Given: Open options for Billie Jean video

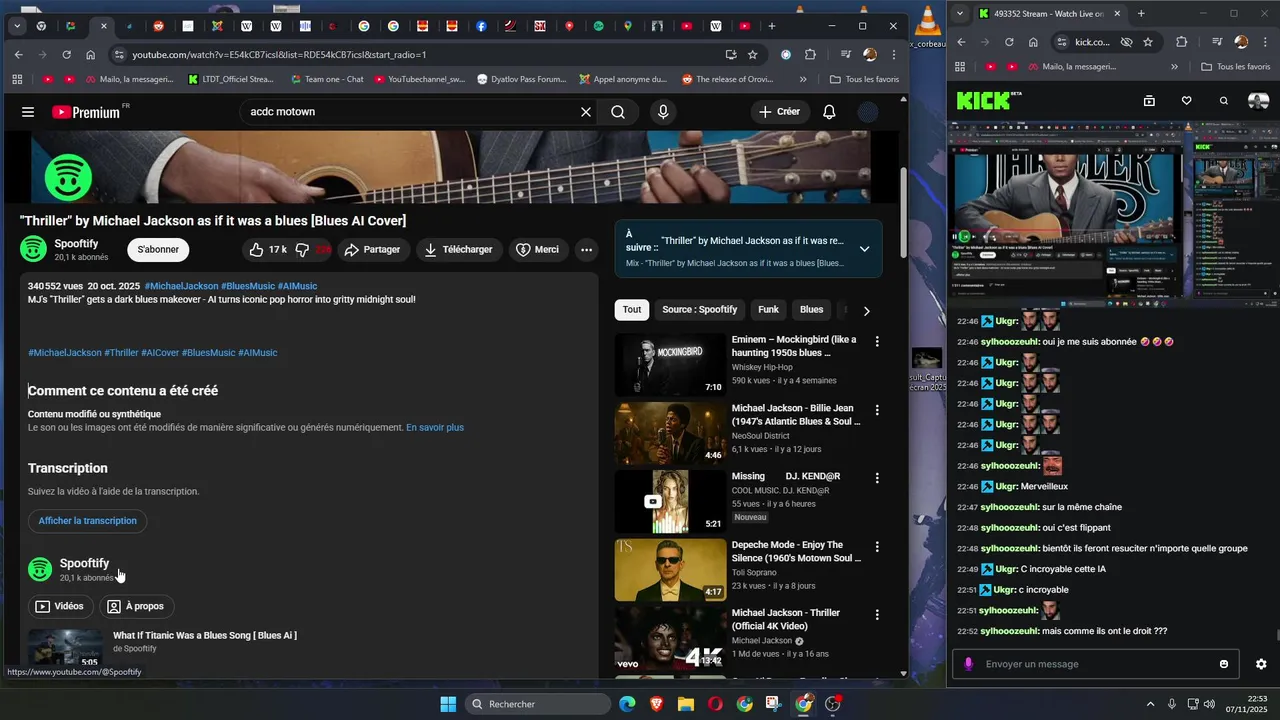Looking at the screenshot, I should pyautogui.click(x=877, y=410).
